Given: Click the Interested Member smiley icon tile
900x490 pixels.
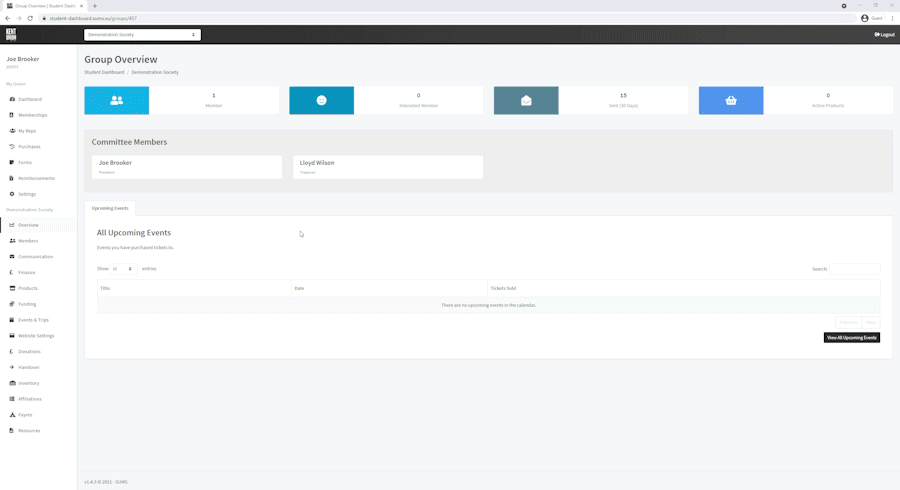Looking at the screenshot, I should 321,100.
